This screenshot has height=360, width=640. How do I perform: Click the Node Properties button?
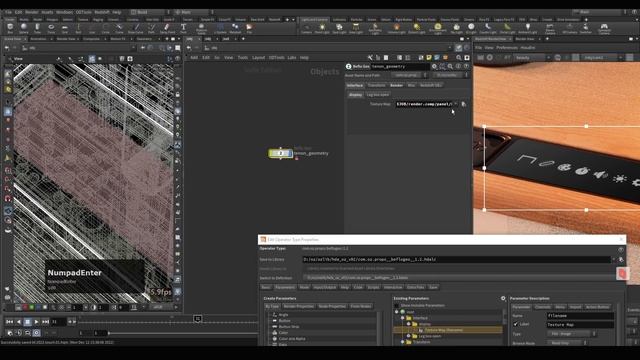(332, 306)
